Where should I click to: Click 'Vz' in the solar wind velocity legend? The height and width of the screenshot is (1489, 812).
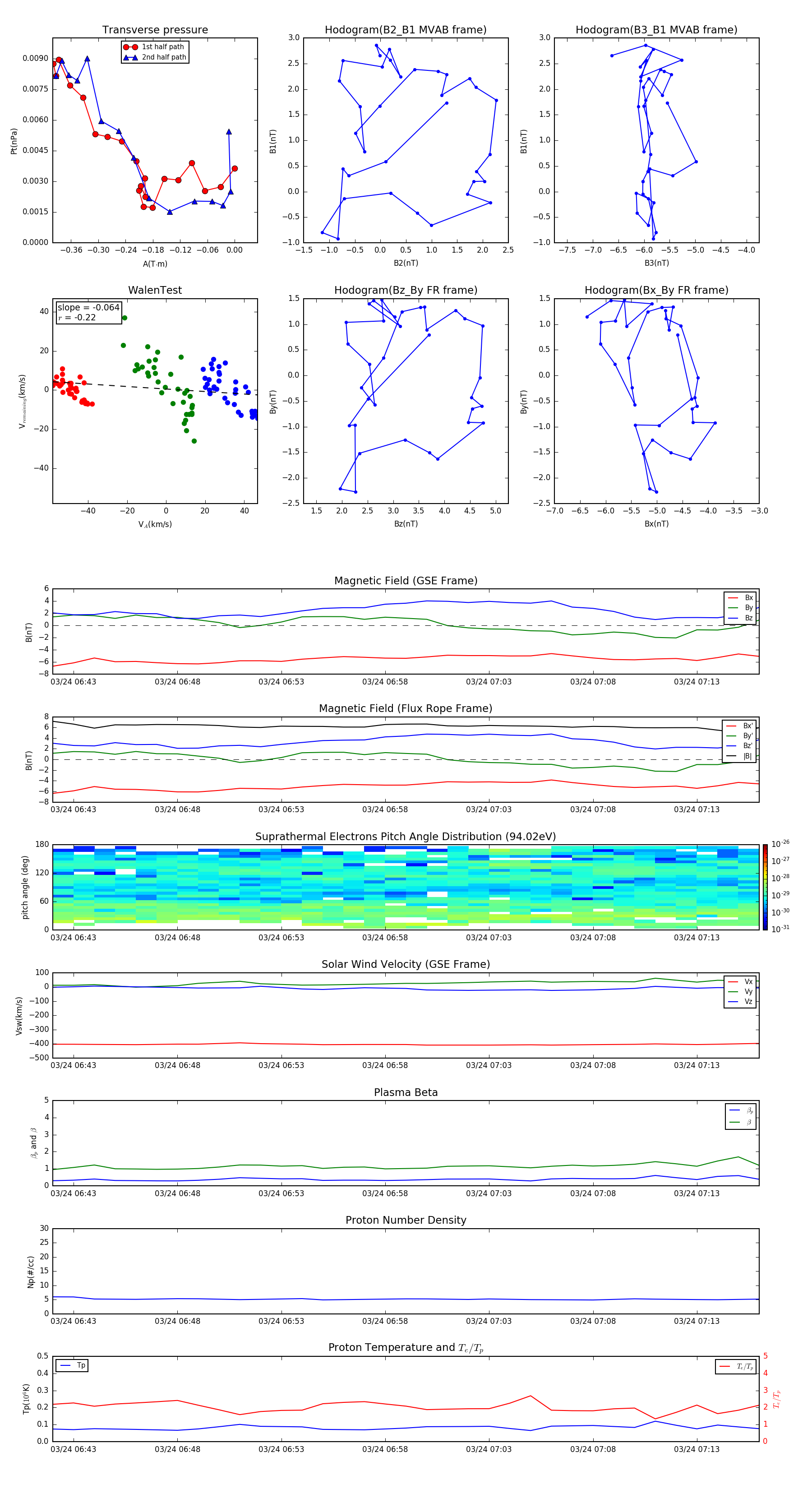pyautogui.click(x=741, y=1002)
